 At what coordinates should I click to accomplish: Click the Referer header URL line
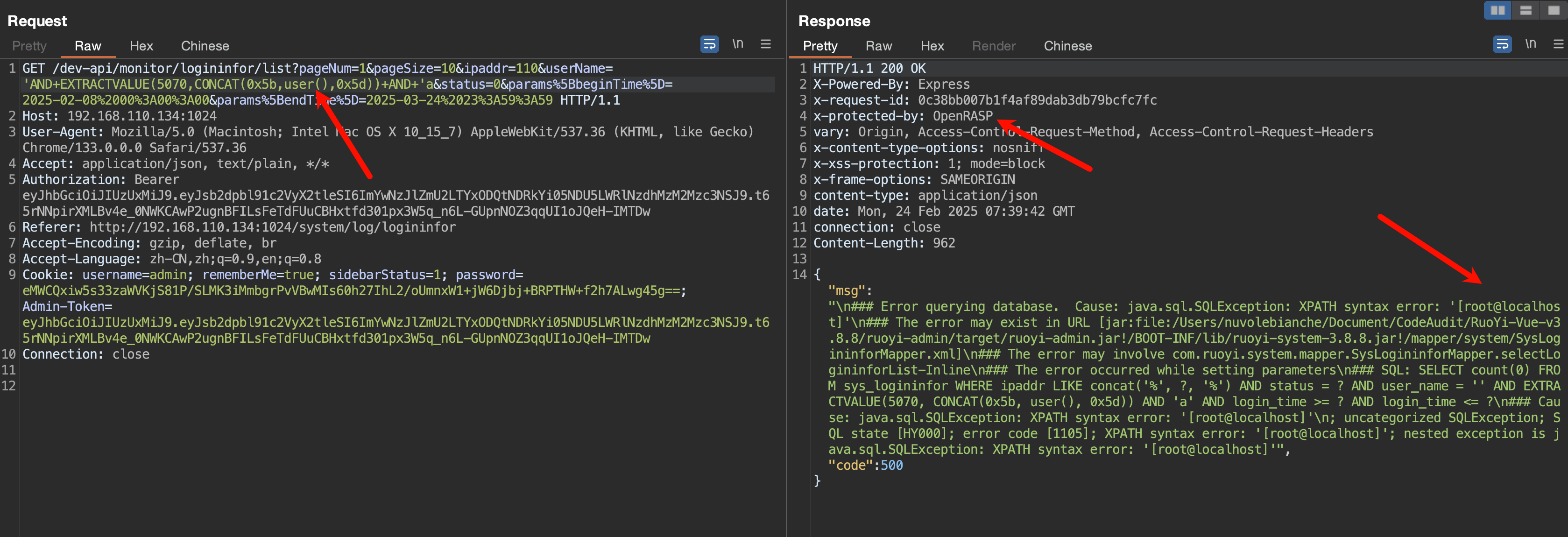click(239, 227)
